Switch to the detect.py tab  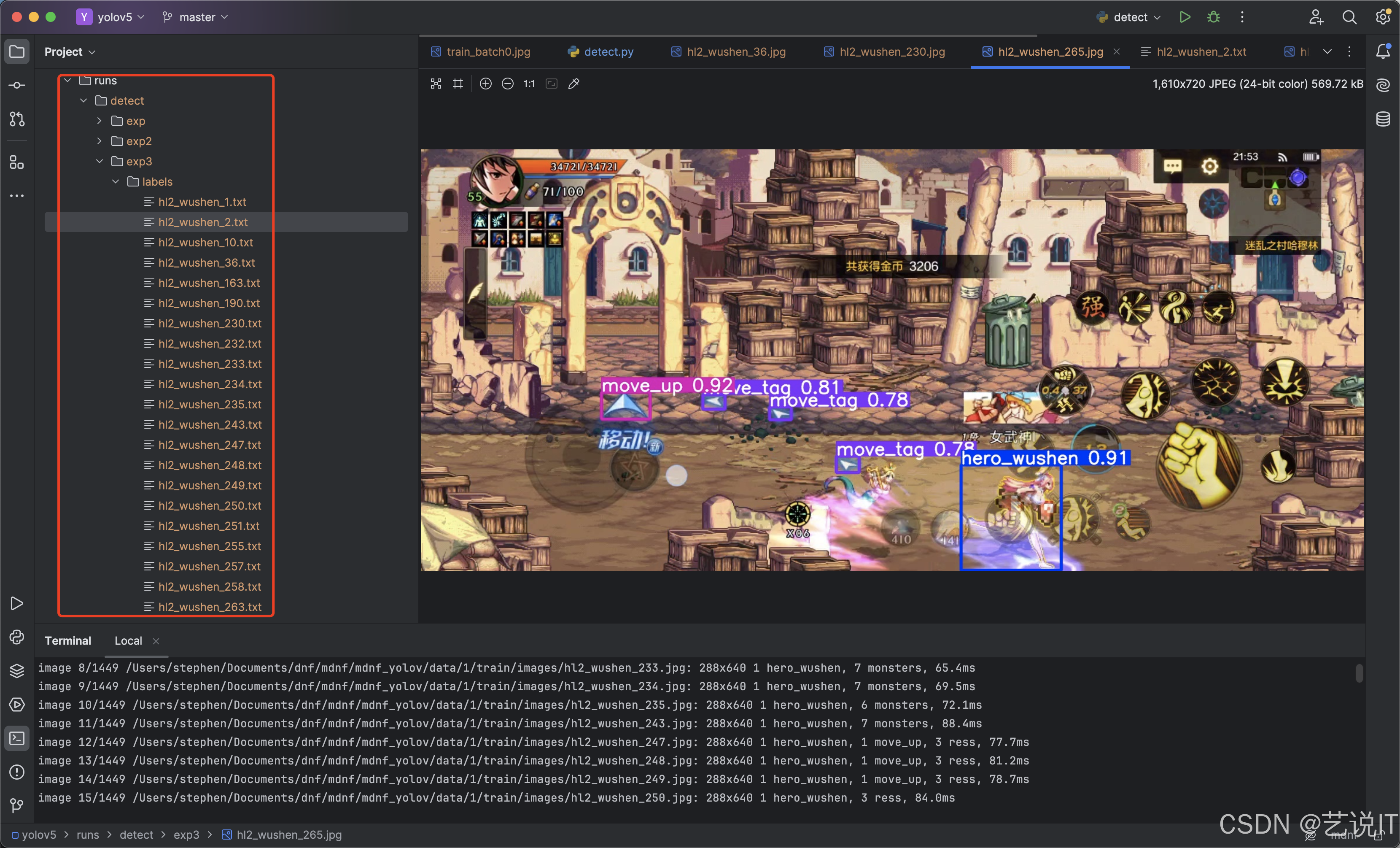coord(608,52)
